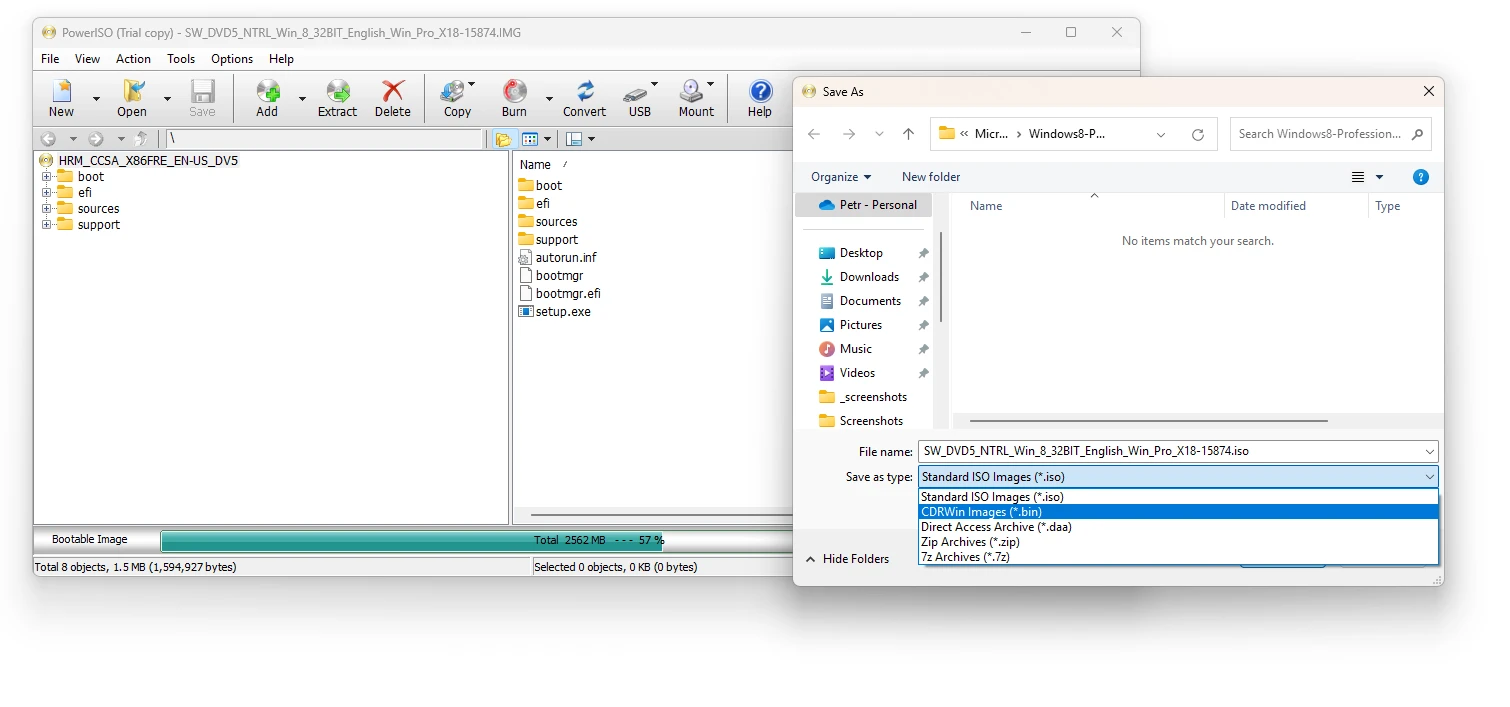Expand the efi folder tree node

point(46,192)
